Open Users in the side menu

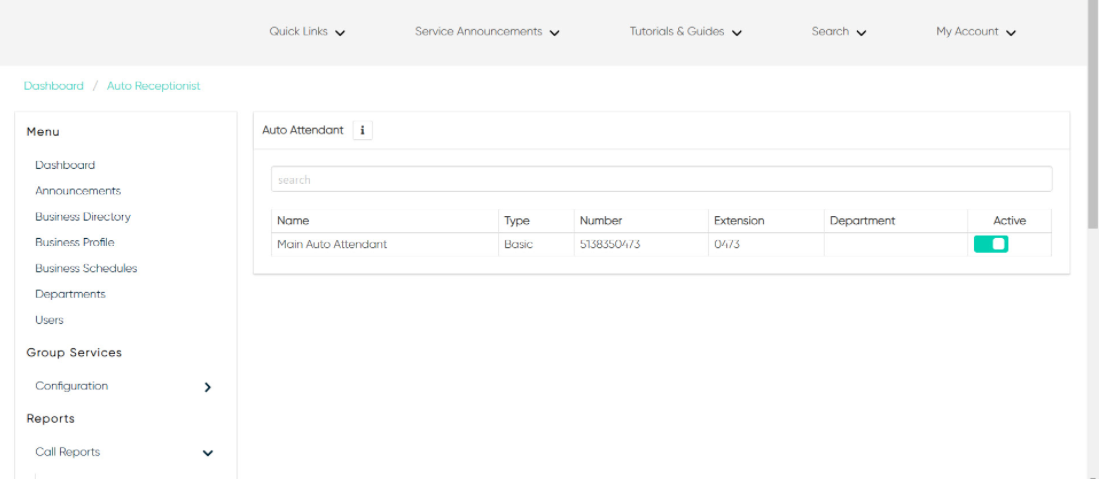pos(49,320)
